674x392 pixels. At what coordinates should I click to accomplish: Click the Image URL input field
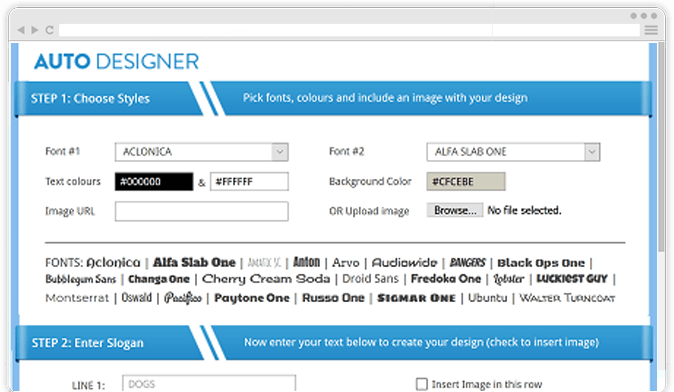[x=202, y=211]
